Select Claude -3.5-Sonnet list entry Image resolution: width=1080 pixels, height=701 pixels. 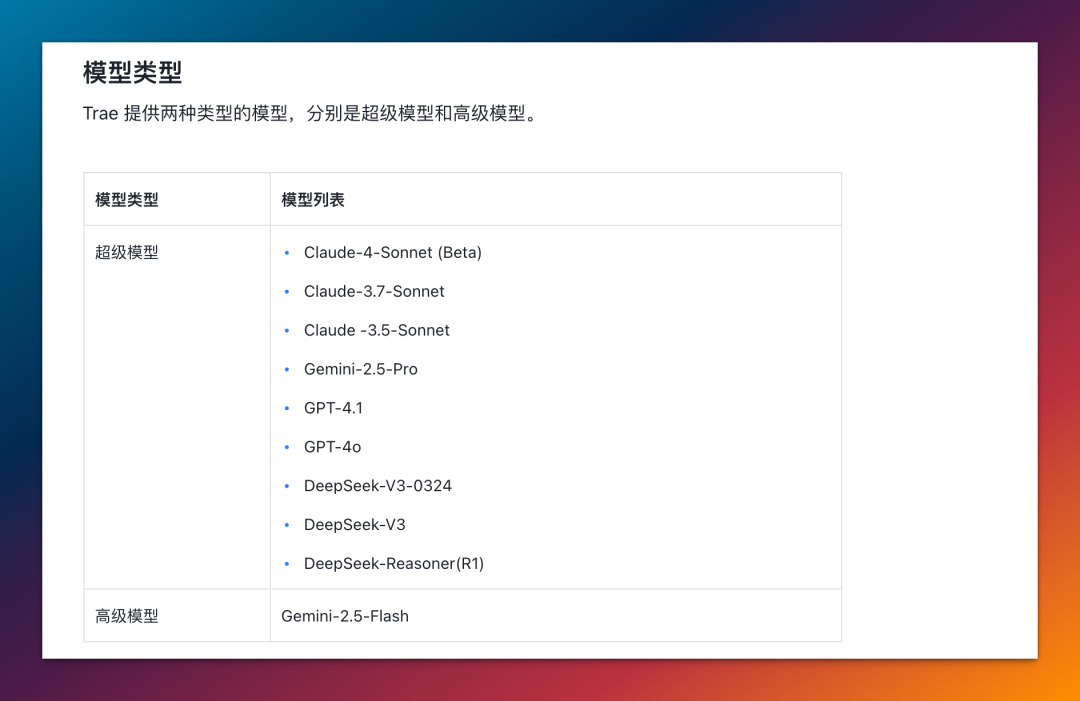pyautogui.click(x=377, y=331)
